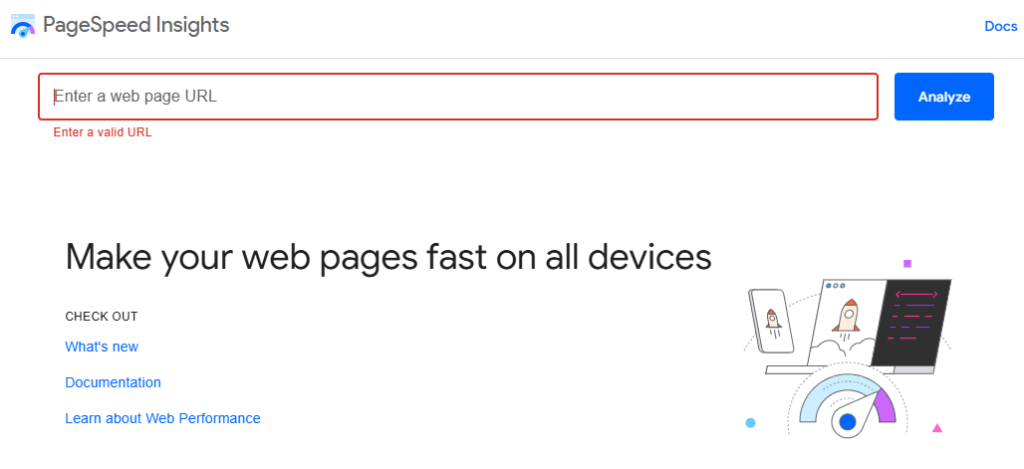Click the PageSpeed Insights gauge logo icon
This screenshot has width=1024, height=469.
point(23,25)
